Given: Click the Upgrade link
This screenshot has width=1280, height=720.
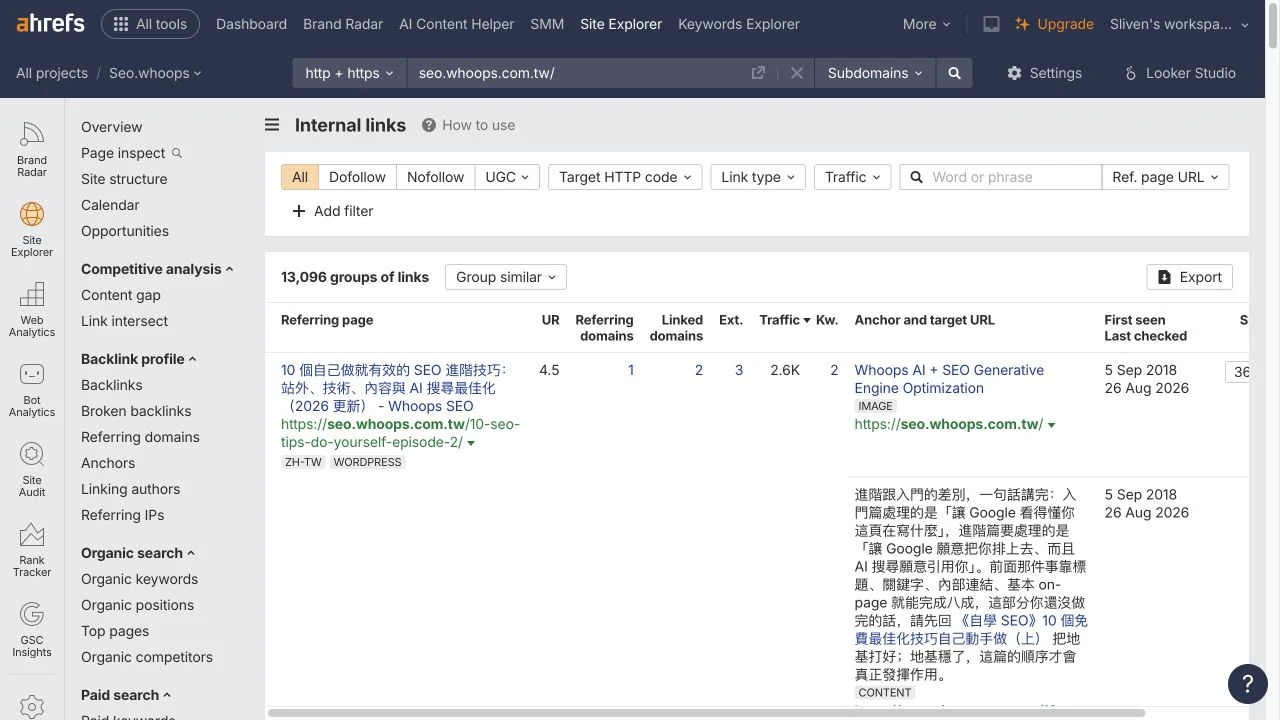Looking at the screenshot, I should coord(1054,24).
